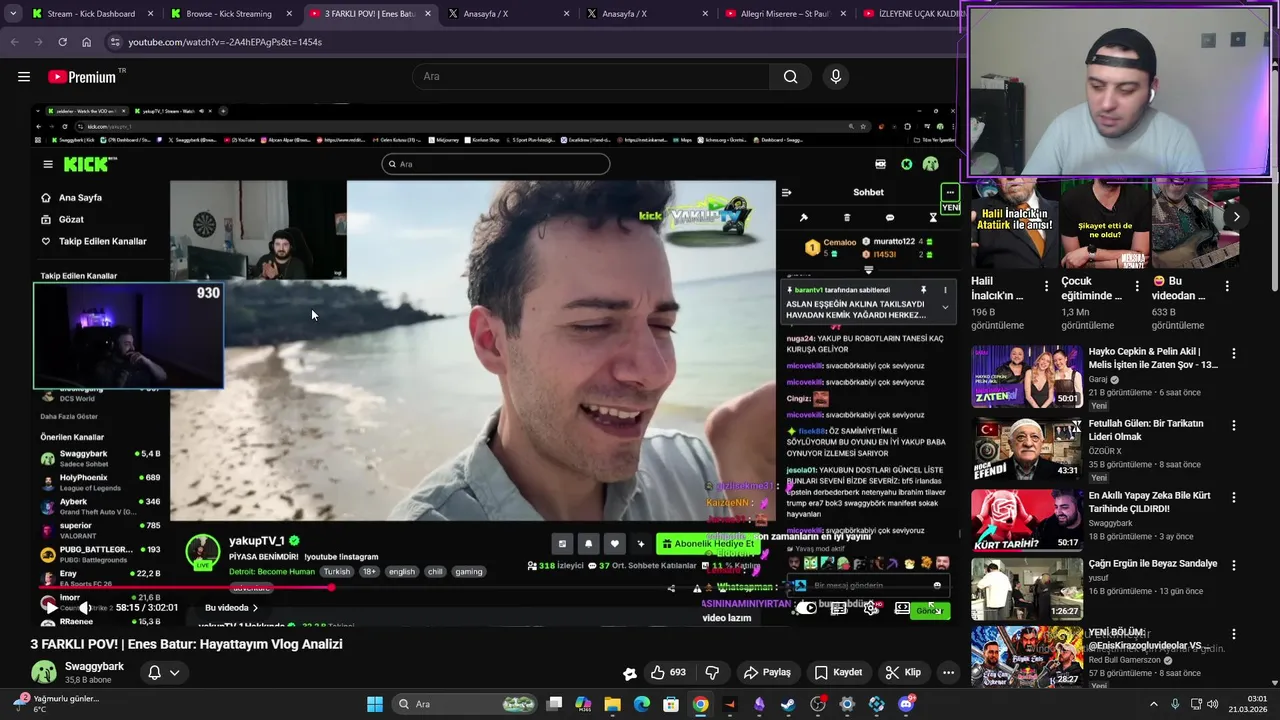Screen dimensions: 1280x720
Task: Open Microsoft Edge from taskbar
Action: click(642, 704)
